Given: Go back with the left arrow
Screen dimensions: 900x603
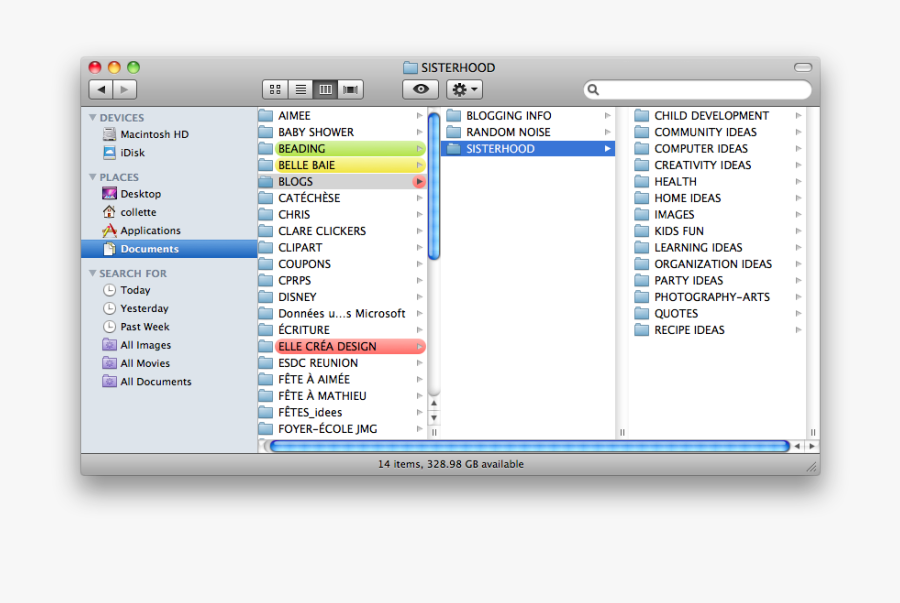Looking at the screenshot, I should coord(100,90).
